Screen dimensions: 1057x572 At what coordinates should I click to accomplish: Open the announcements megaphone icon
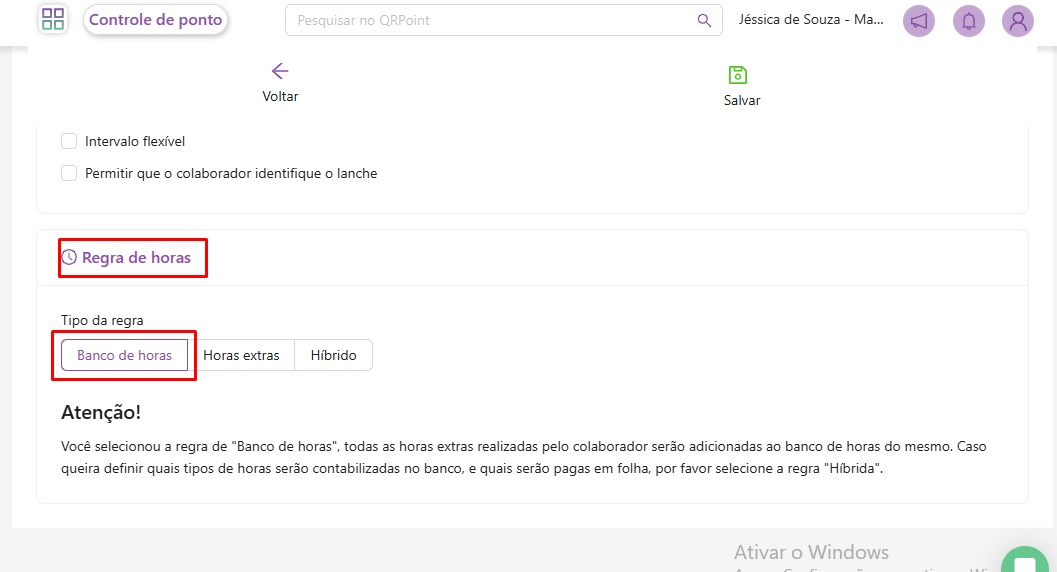(918, 21)
